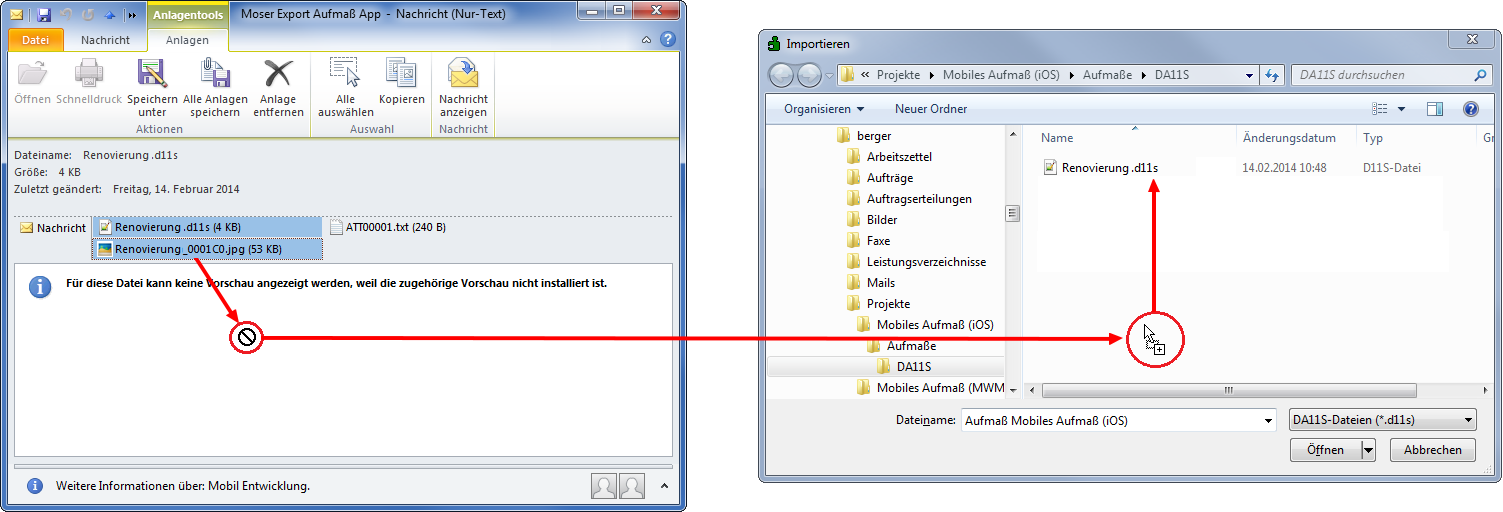Screen dimensions: 1503x512
Task: Select Arbeitszettel folder in tree
Action: [890, 157]
